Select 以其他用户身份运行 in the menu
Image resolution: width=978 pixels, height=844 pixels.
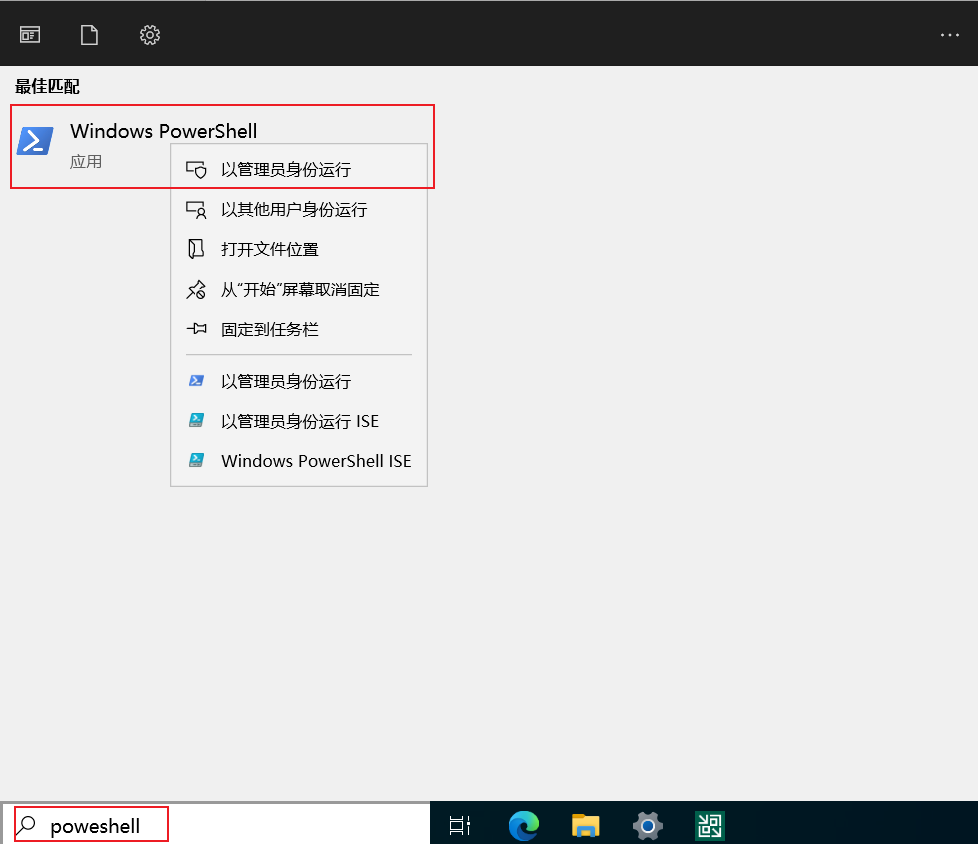(x=292, y=209)
